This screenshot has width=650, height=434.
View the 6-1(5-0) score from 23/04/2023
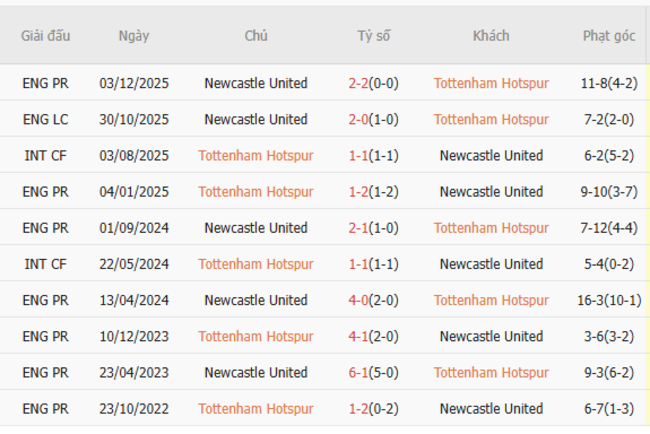(374, 372)
